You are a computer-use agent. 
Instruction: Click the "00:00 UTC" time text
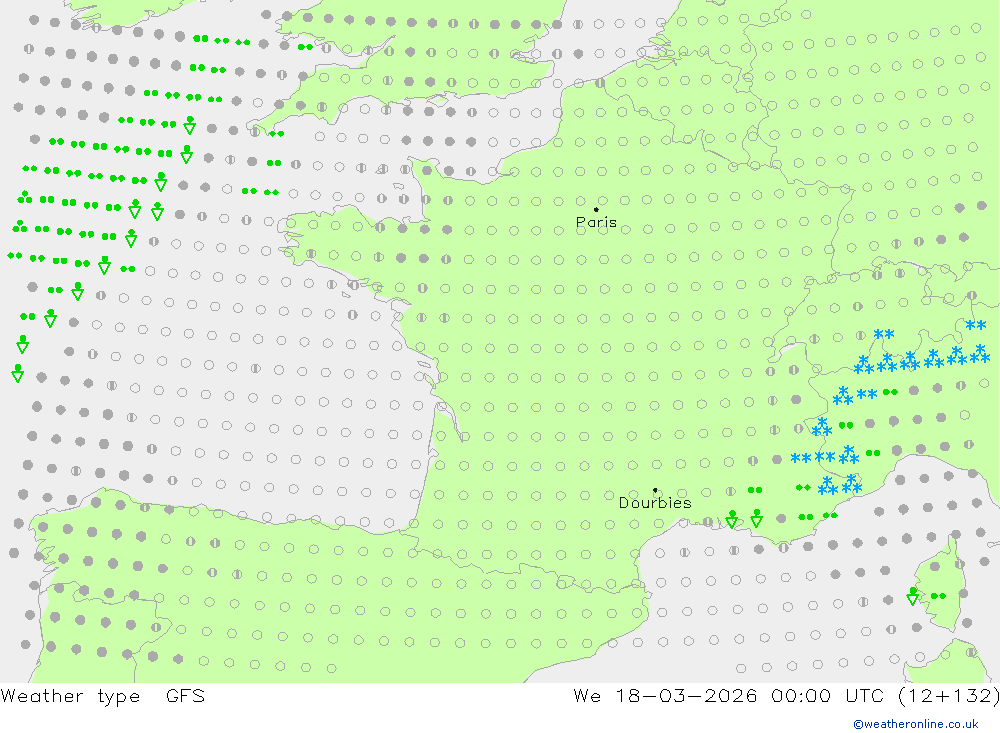[x=830, y=696]
